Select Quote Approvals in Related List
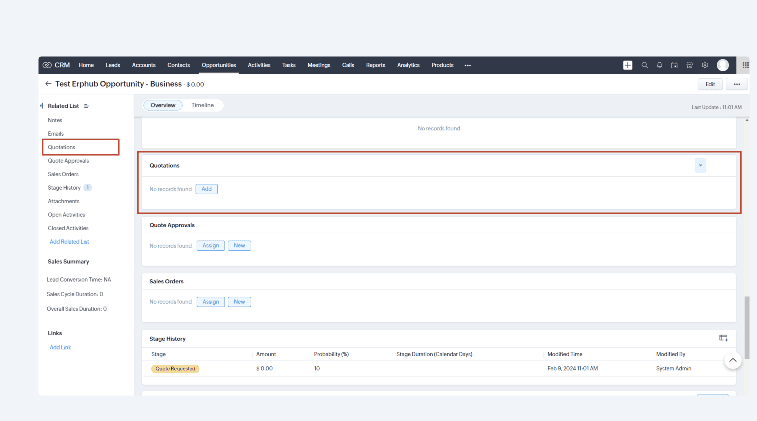The image size is (757, 421). [x=68, y=161]
